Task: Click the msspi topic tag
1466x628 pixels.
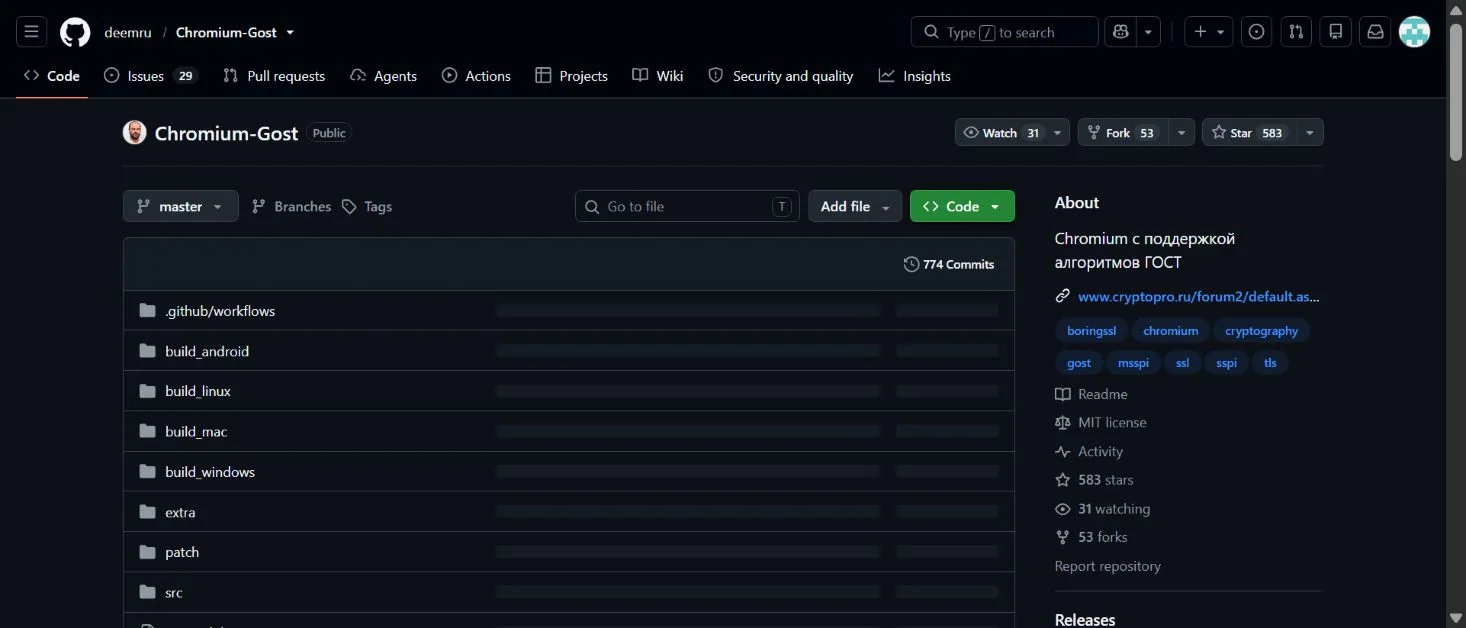Action: (x=1133, y=363)
